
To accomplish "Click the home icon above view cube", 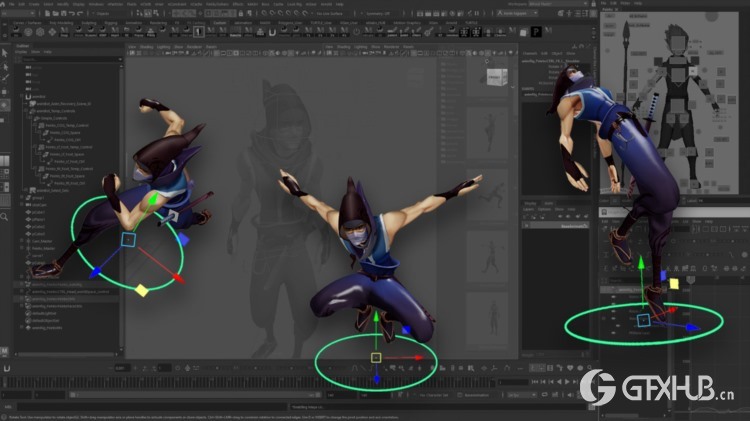I will (487, 61).
